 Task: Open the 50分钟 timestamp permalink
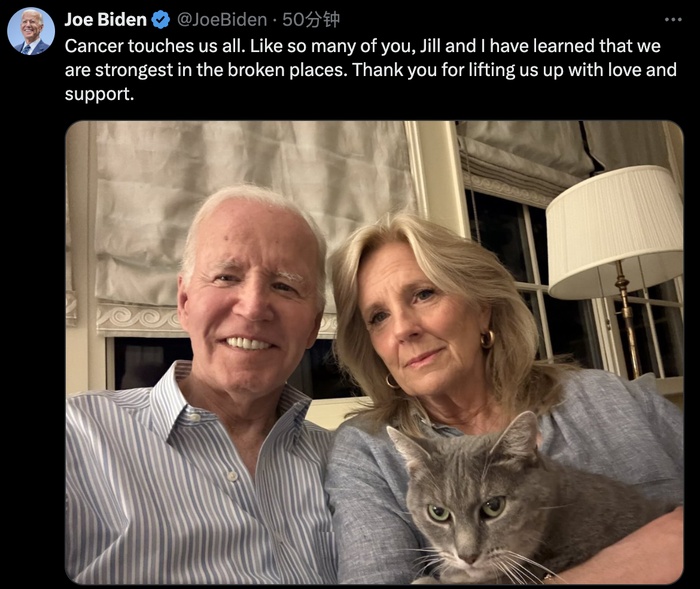[311, 20]
